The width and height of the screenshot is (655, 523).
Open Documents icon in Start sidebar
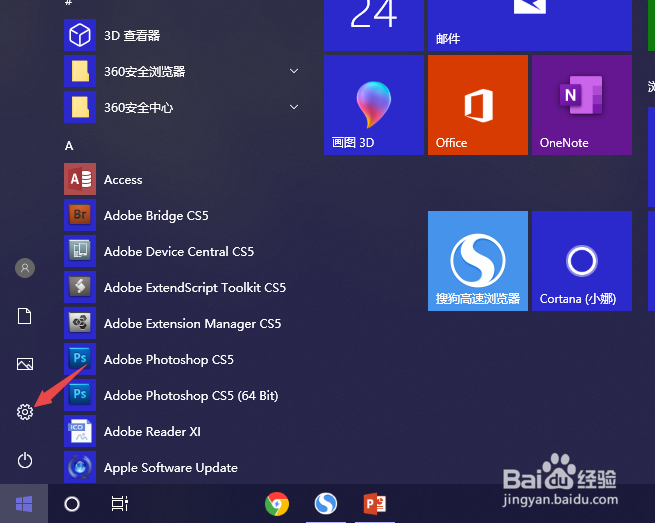(24, 316)
